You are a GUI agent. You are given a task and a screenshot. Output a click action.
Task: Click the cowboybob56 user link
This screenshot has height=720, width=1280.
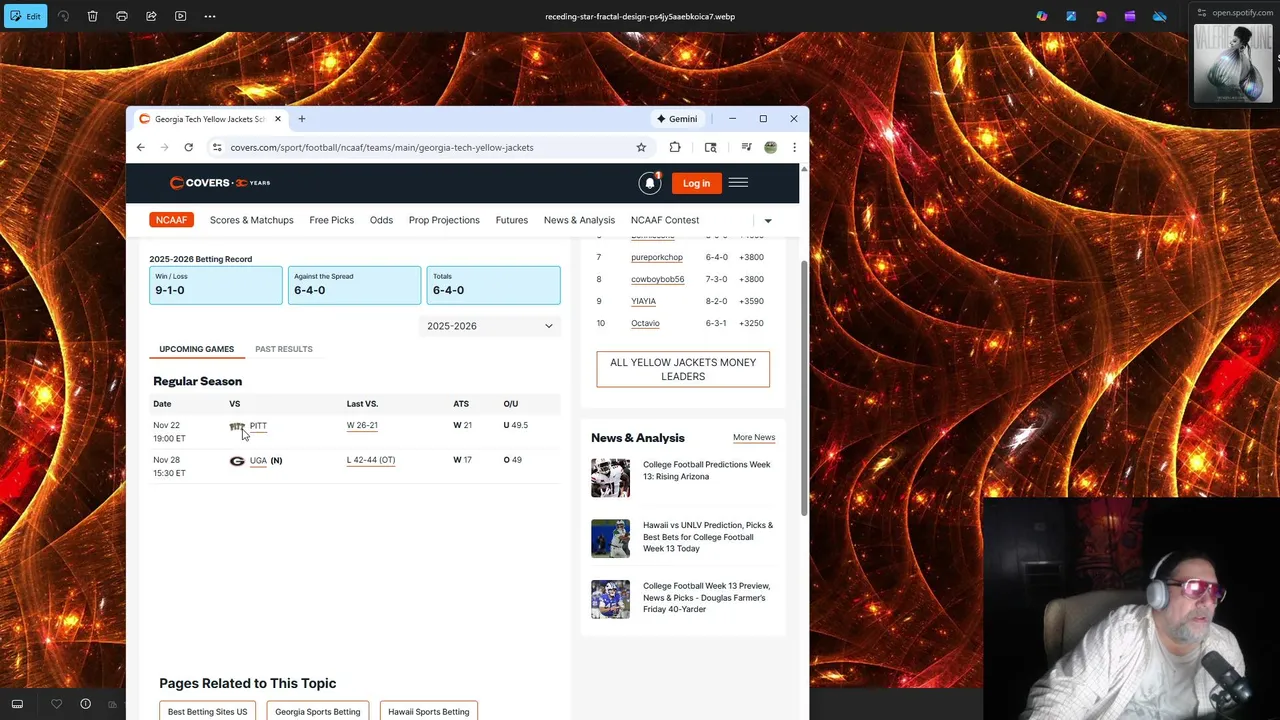pyautogui.click(x=657, y=279)
